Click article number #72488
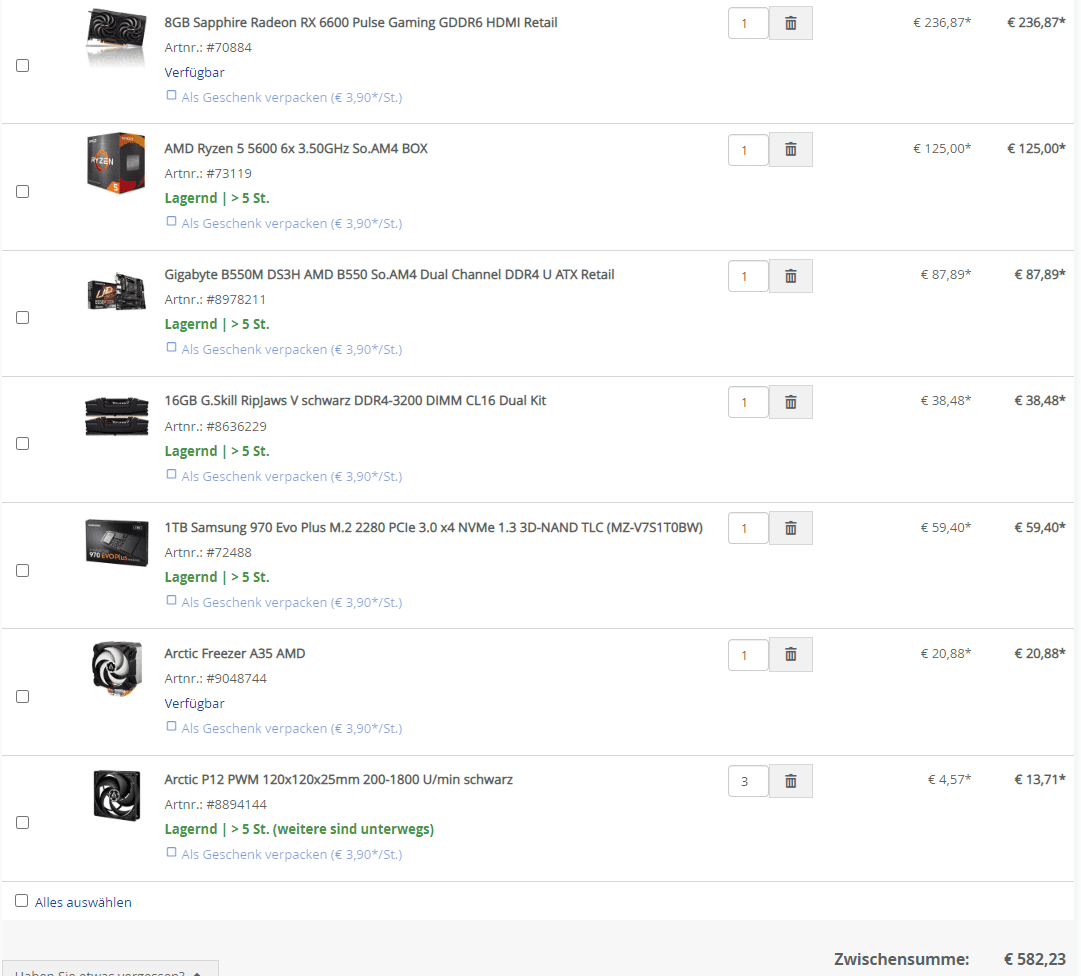The height and width of the screenshot is (976, 1081). 229,553
